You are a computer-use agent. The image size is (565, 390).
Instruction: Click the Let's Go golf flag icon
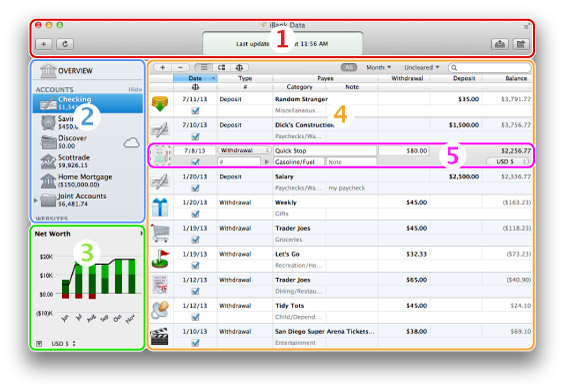tap(160, 259)
